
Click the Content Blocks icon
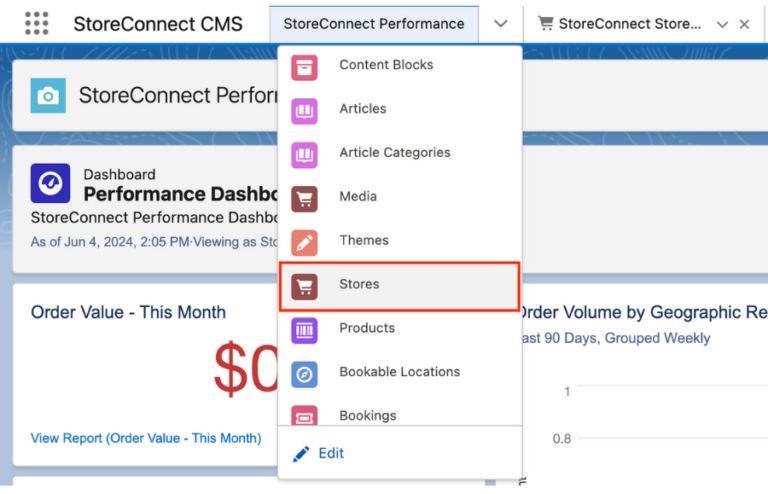click(x=304, y=65)
